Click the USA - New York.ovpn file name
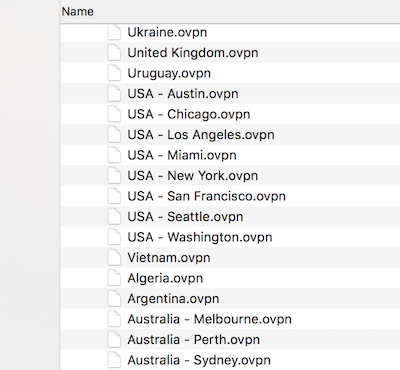Image resolution: width=400 pixels, height=370 pixels. [x=193, y=176]
